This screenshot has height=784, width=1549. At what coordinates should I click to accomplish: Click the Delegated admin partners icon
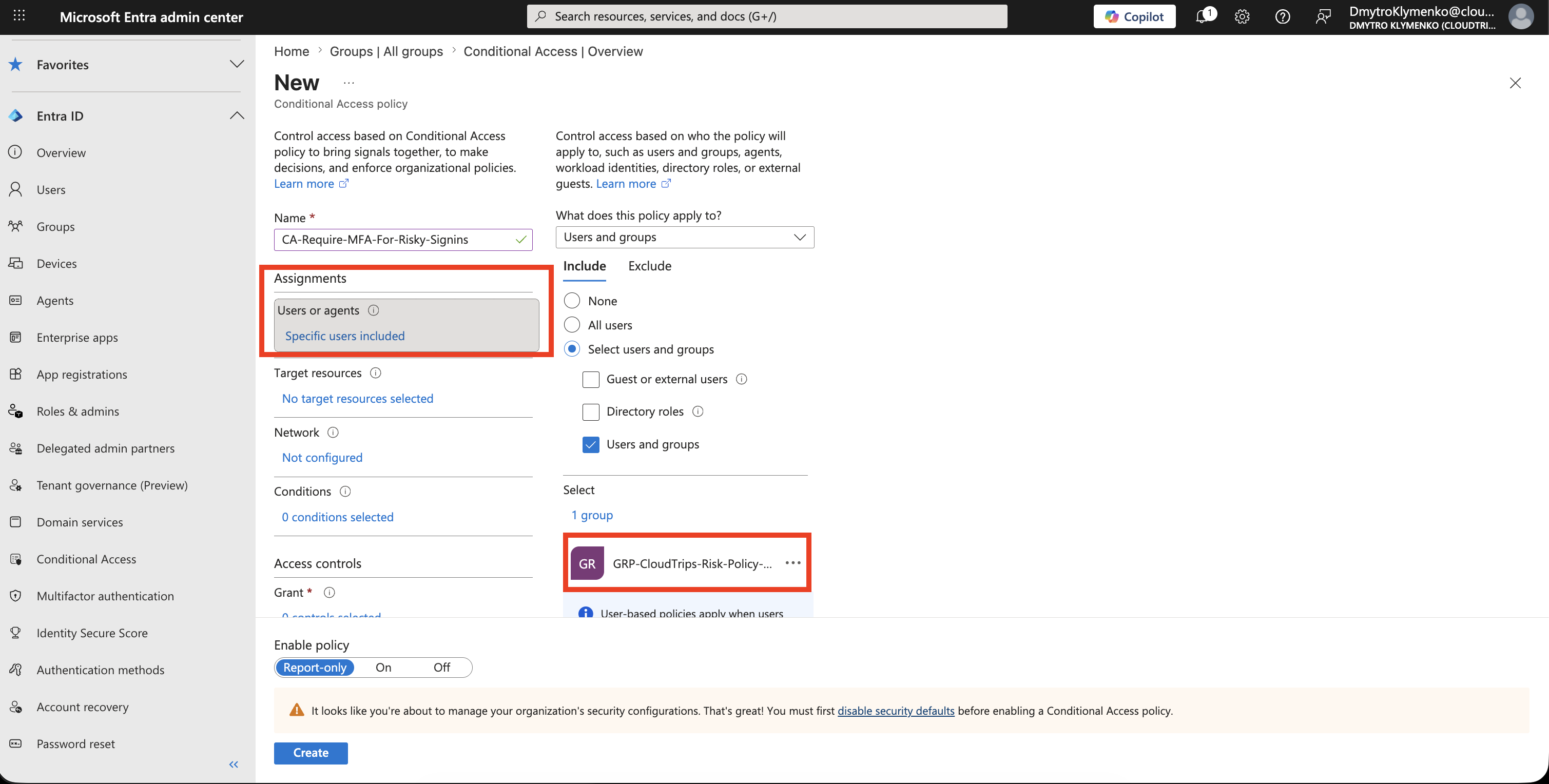coord(15,448)
